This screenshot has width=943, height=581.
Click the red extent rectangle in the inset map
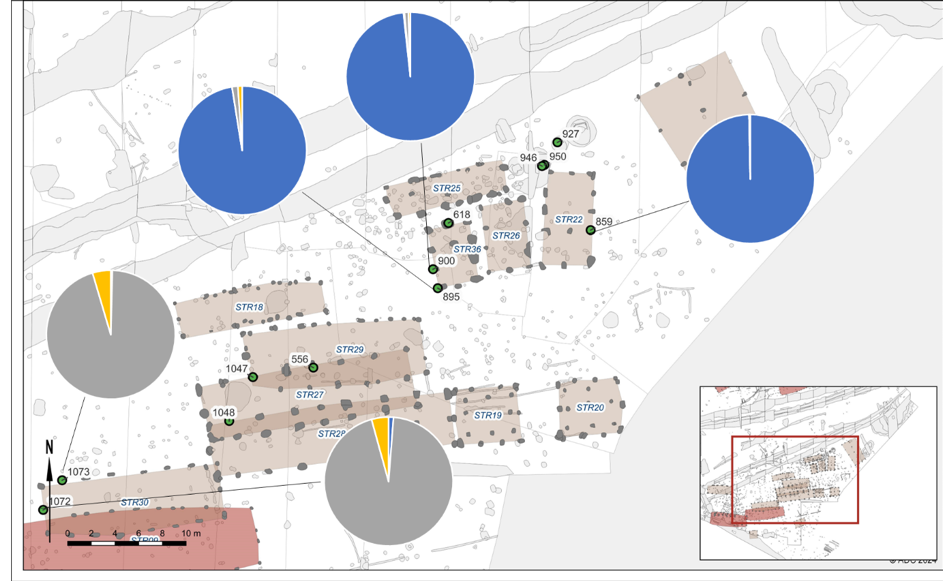794,437
